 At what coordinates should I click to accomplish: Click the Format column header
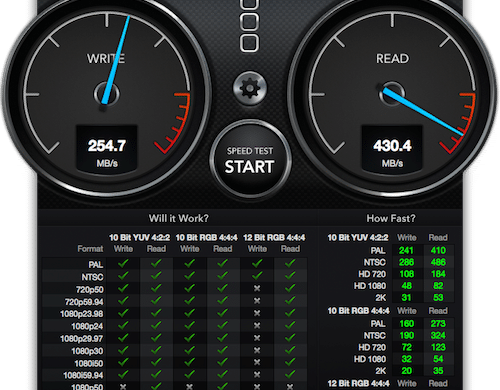[90, 249]
